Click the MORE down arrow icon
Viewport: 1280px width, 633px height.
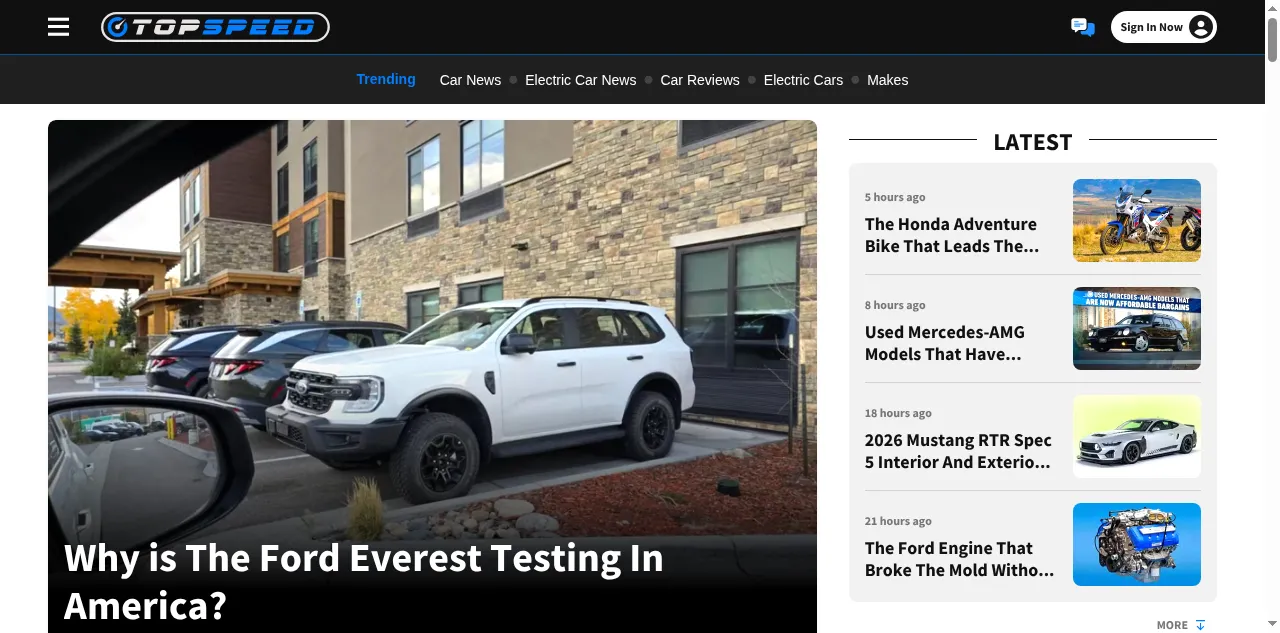pos(1201,625)
